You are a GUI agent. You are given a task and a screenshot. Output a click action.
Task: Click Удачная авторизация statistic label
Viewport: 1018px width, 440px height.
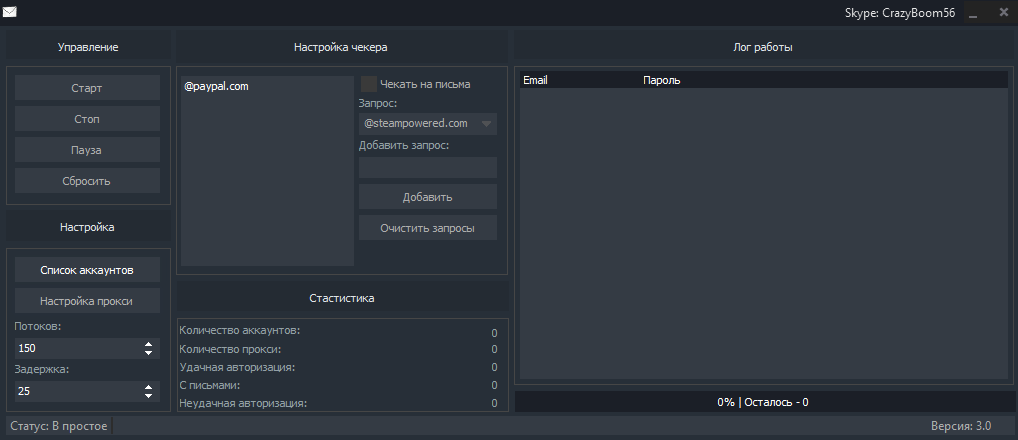(x=237, y=367)
